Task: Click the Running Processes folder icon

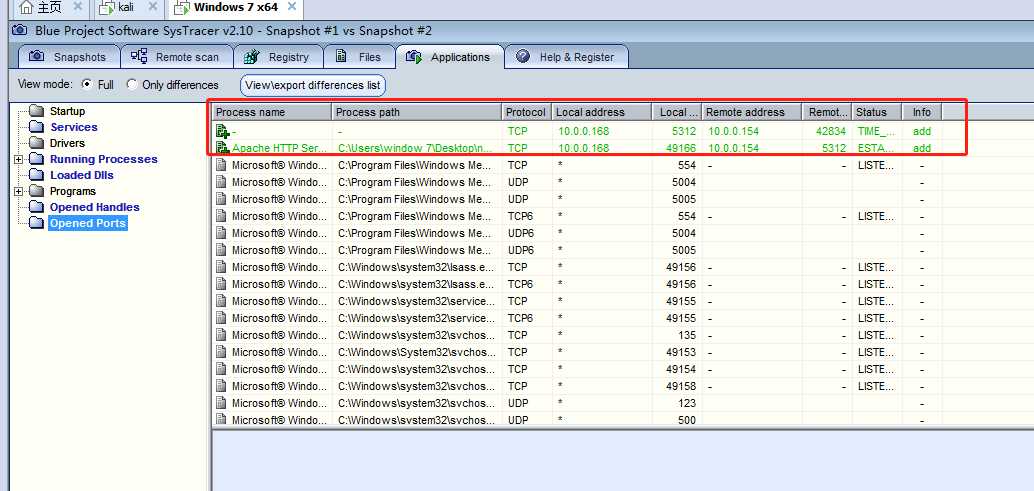Action: [x=37, y=159]
